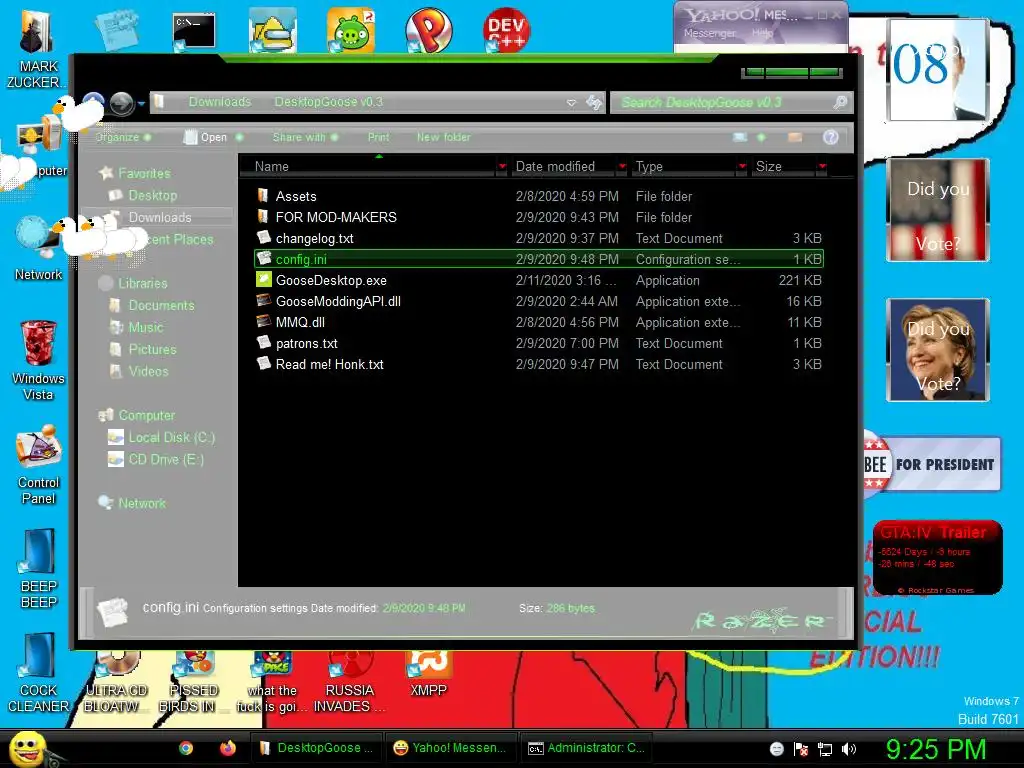This screenshot has height=768, width=1024.
Task: Click New folder in the toolbar
Action: (x=443, y=137)
